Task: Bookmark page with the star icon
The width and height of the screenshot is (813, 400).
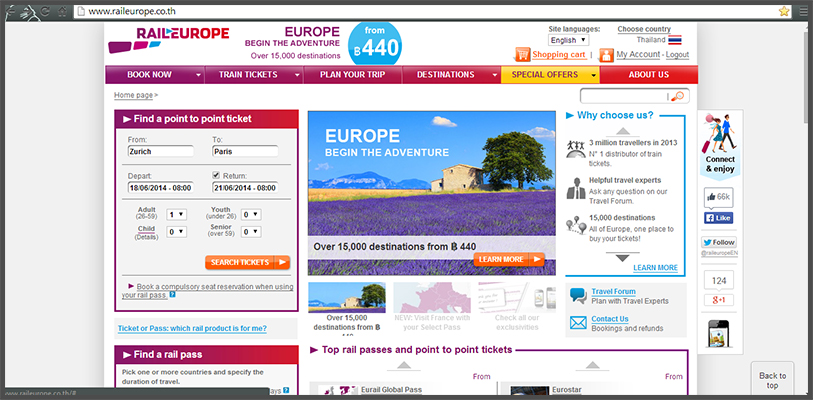Action: point(784,11)
